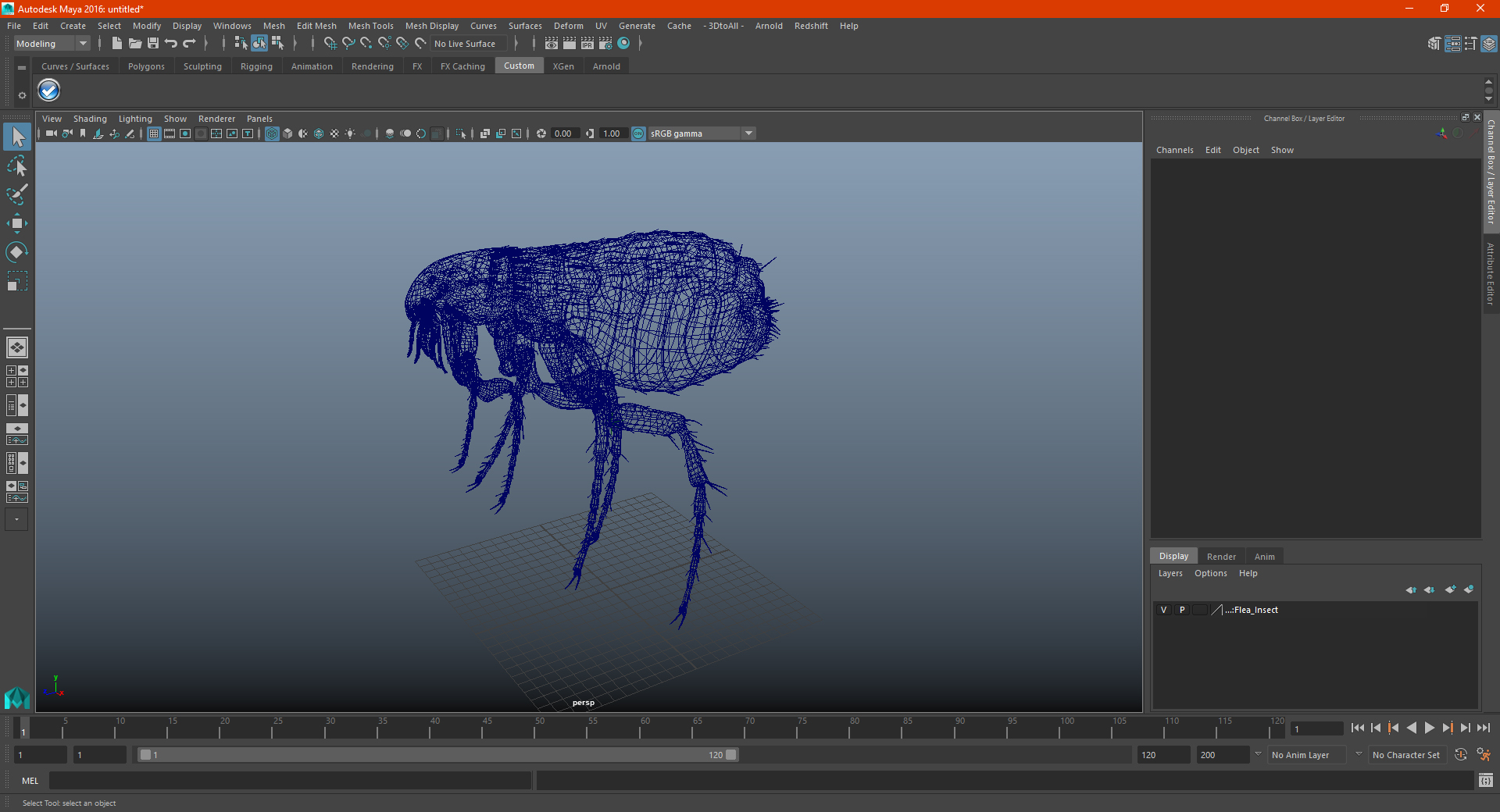The width and height of the screenshot is (1500, 812).
Task: Open Hypershade via teal circle icon
Action: 623,44
